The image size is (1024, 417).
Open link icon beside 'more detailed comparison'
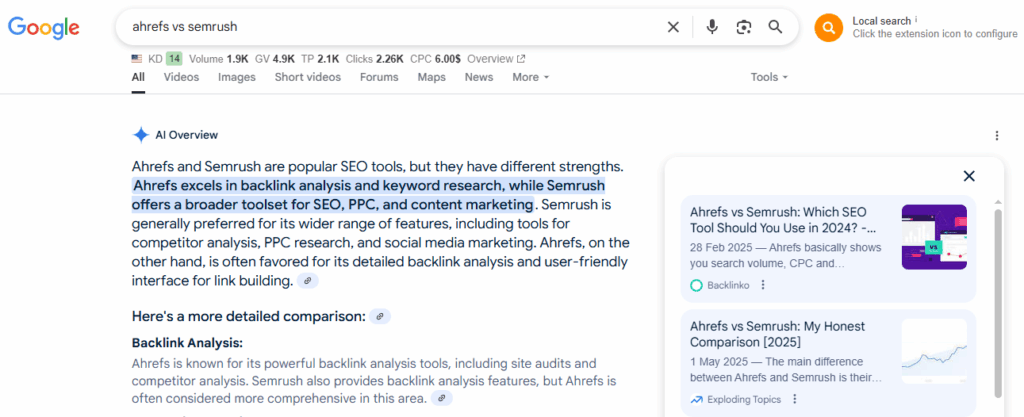380,317
